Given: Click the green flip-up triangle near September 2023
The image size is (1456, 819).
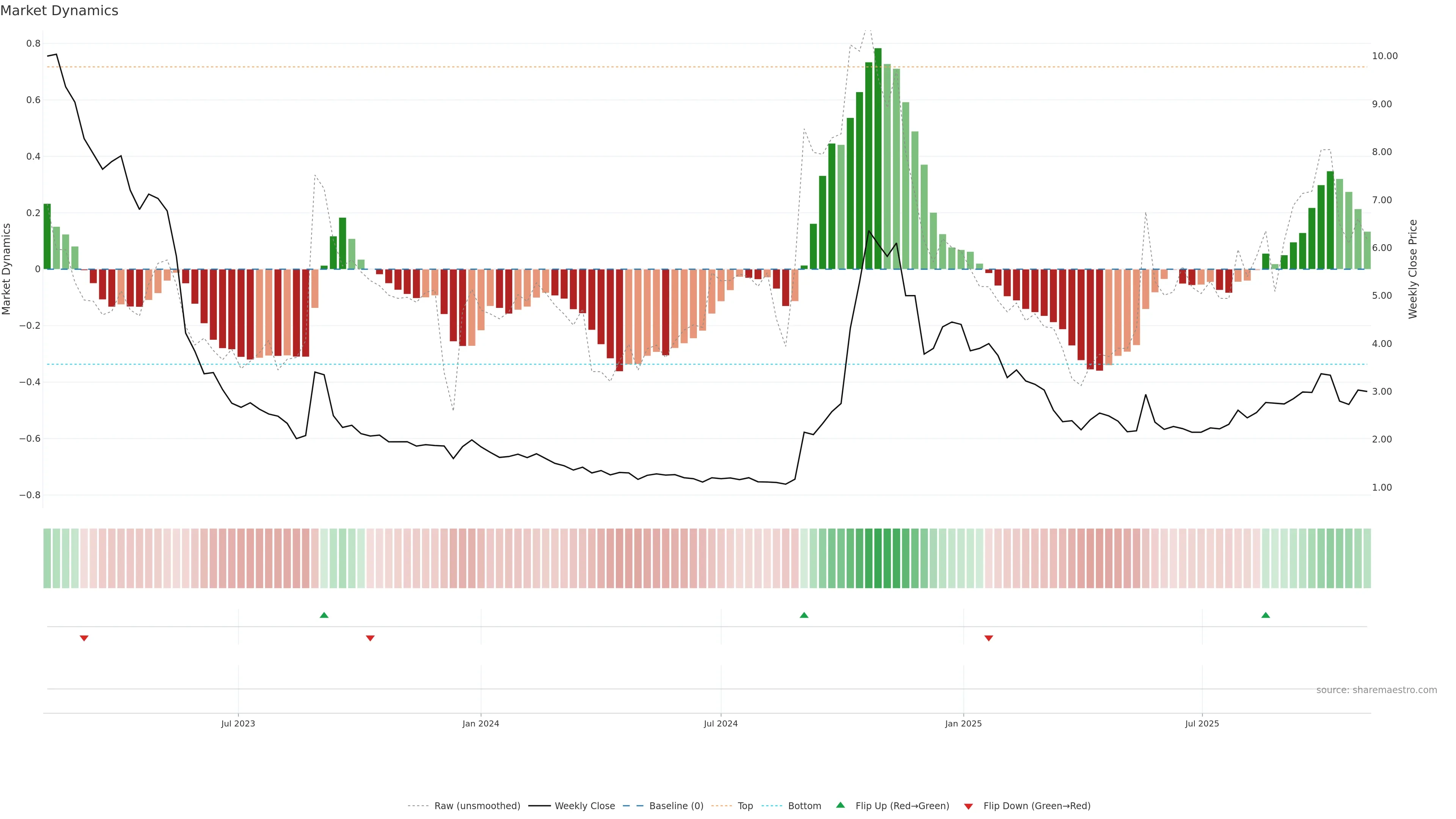Looking at the screenshot, I should tap(324, 615).
